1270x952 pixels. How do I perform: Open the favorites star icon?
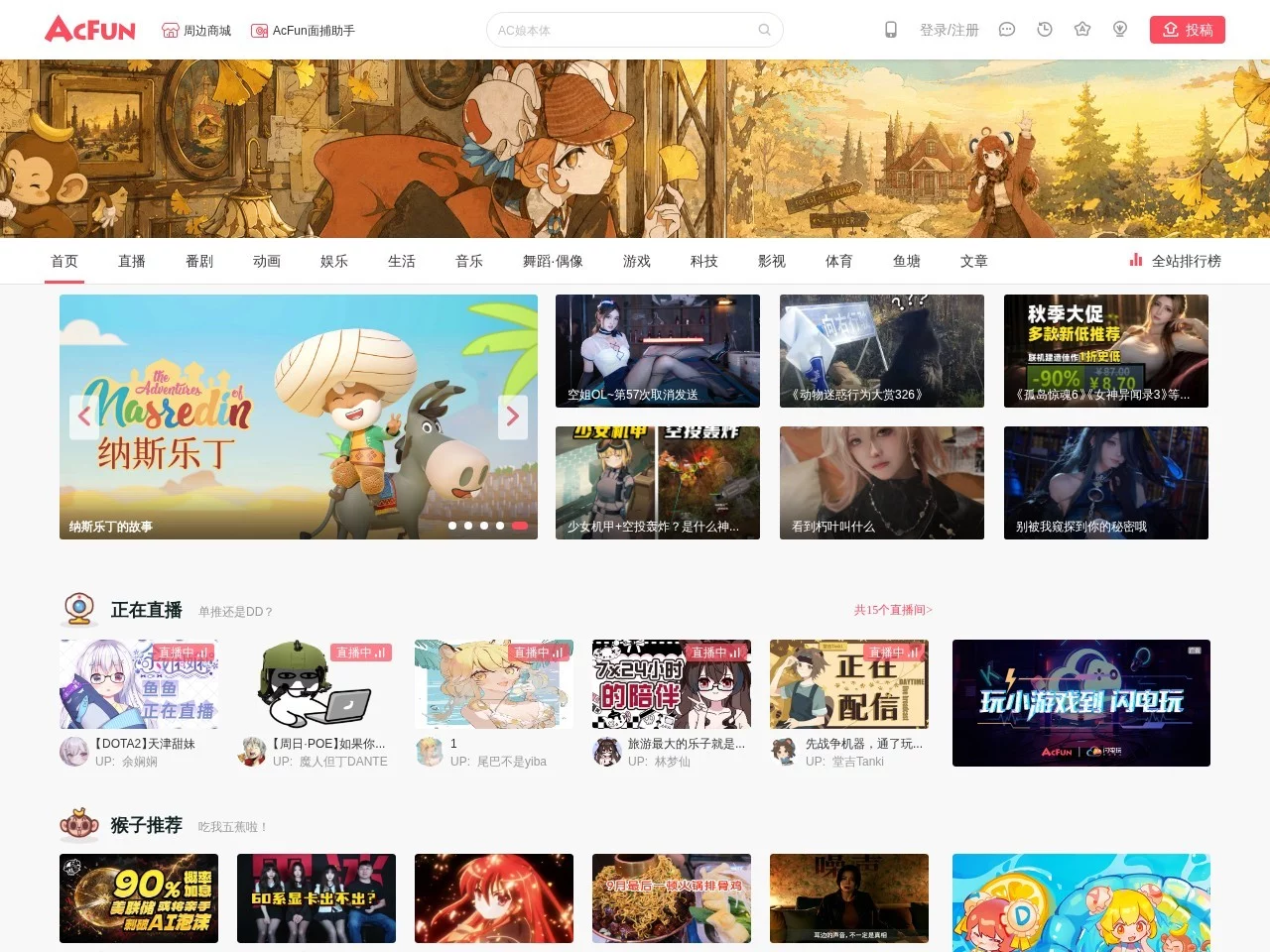[1082, 30]
